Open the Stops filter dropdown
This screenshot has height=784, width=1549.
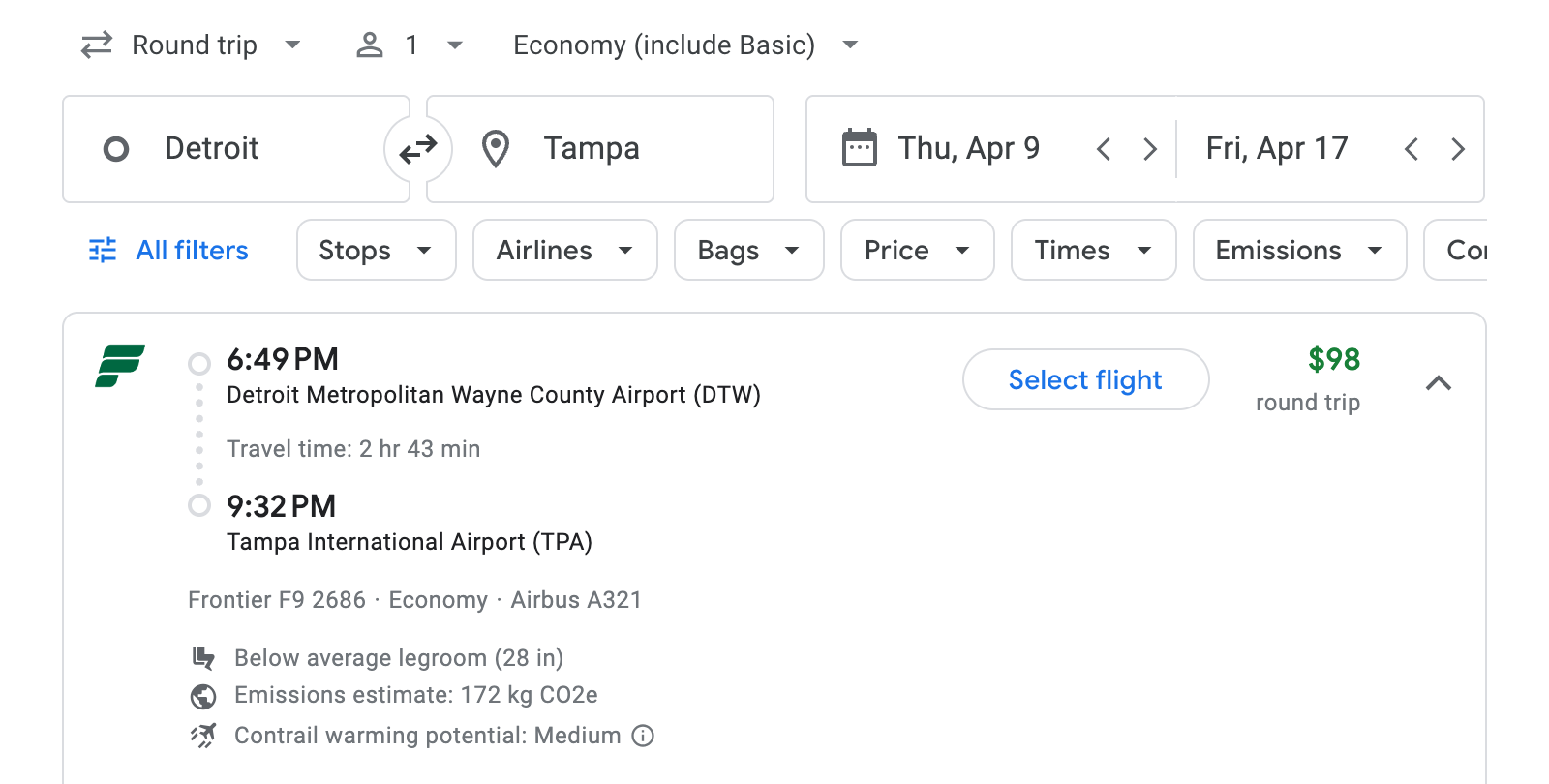pos(376,250)
